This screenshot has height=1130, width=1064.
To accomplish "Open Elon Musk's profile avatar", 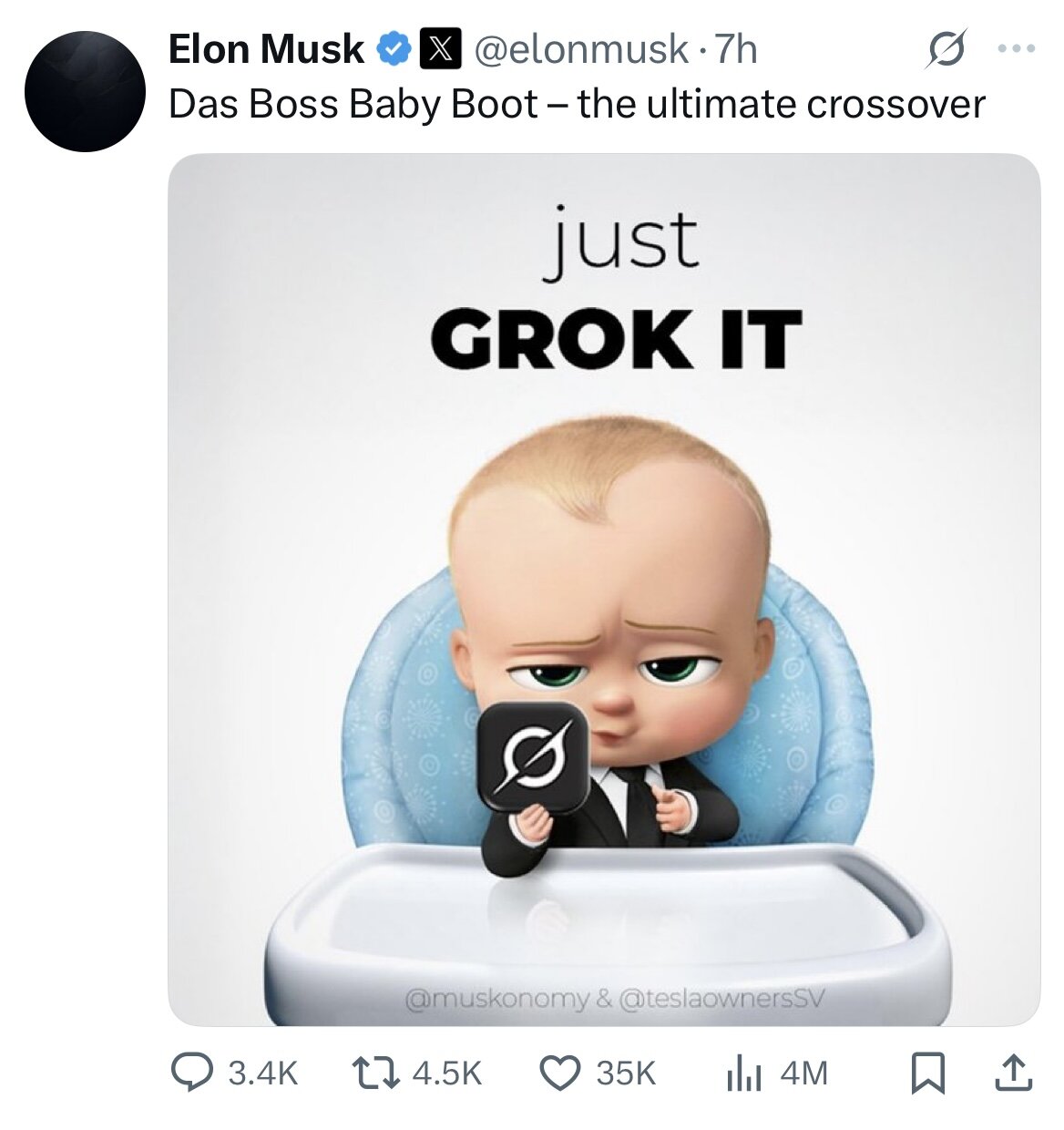I will click(85, 90).
